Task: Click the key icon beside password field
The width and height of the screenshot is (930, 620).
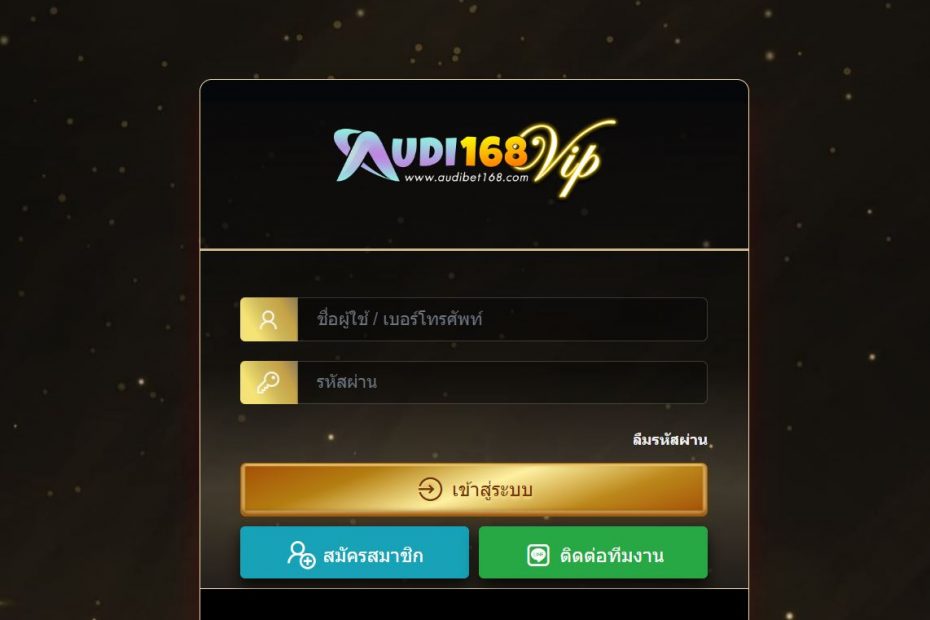Action: coord(268,383)
